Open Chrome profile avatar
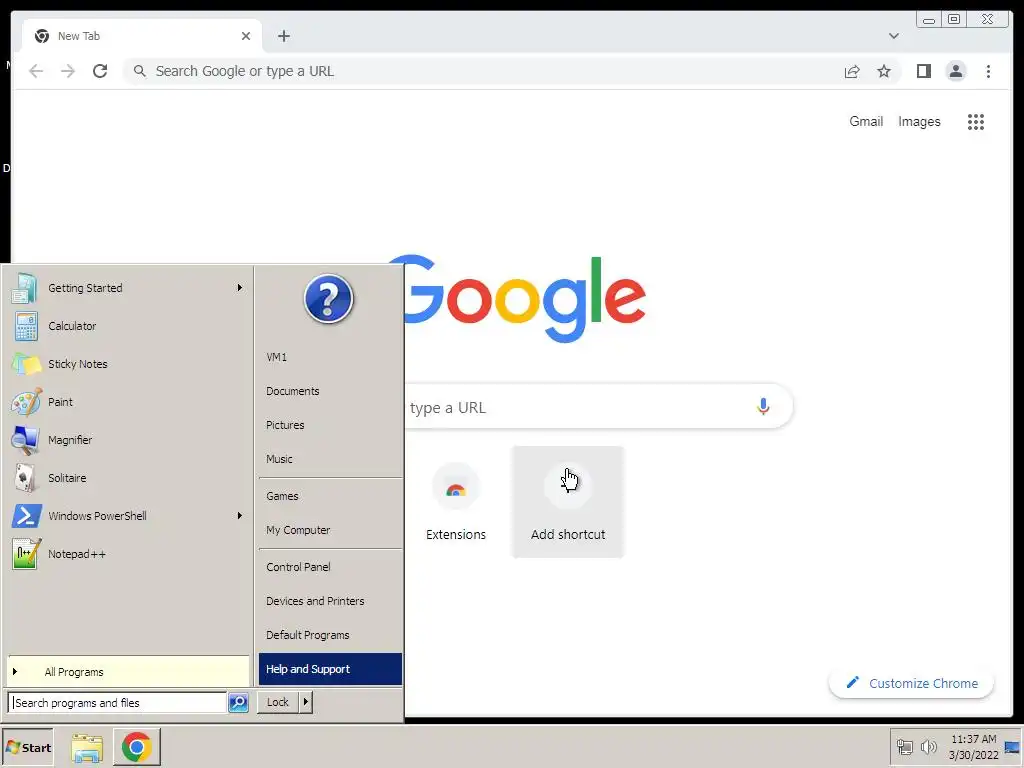This screenshot has width=1024, height=768. tap(955, 71)
